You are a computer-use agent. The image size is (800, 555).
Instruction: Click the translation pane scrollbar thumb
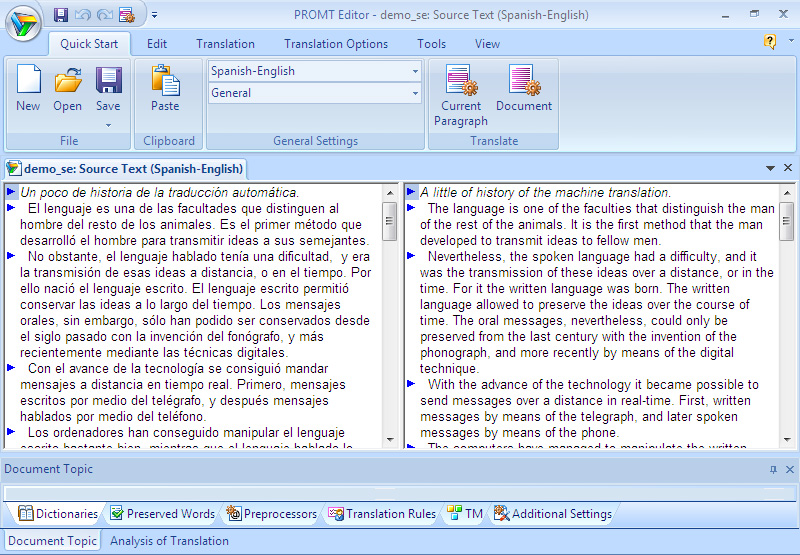pyautogui.click(x=786, y=221)
